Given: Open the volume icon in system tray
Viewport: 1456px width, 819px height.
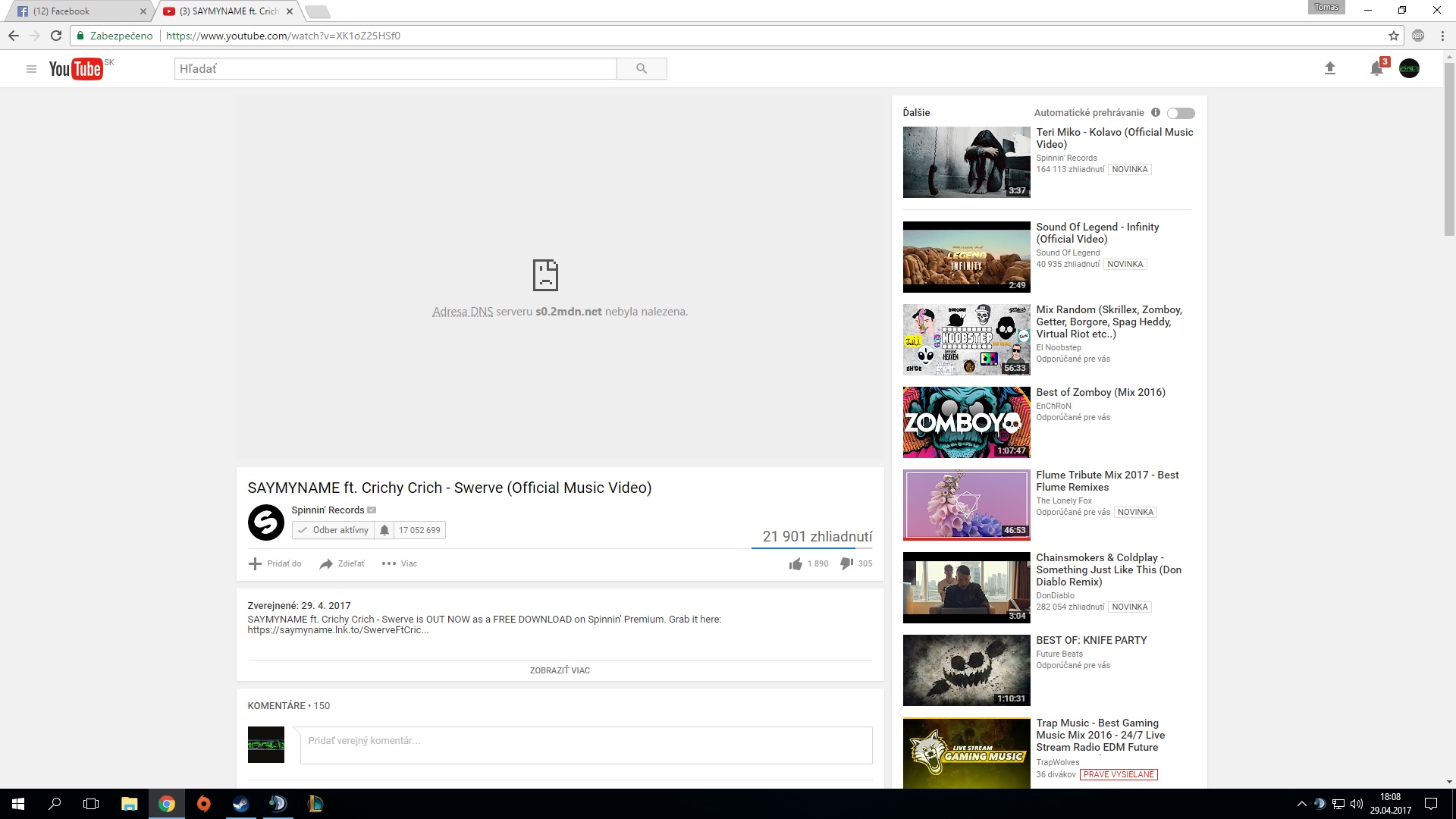Looking at the screenshot, I should (x=1357, y=804).
